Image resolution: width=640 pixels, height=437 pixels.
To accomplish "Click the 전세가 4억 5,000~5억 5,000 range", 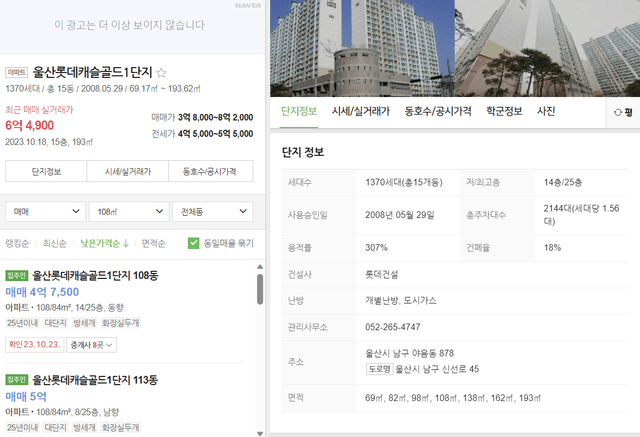I will coord(202,134).
